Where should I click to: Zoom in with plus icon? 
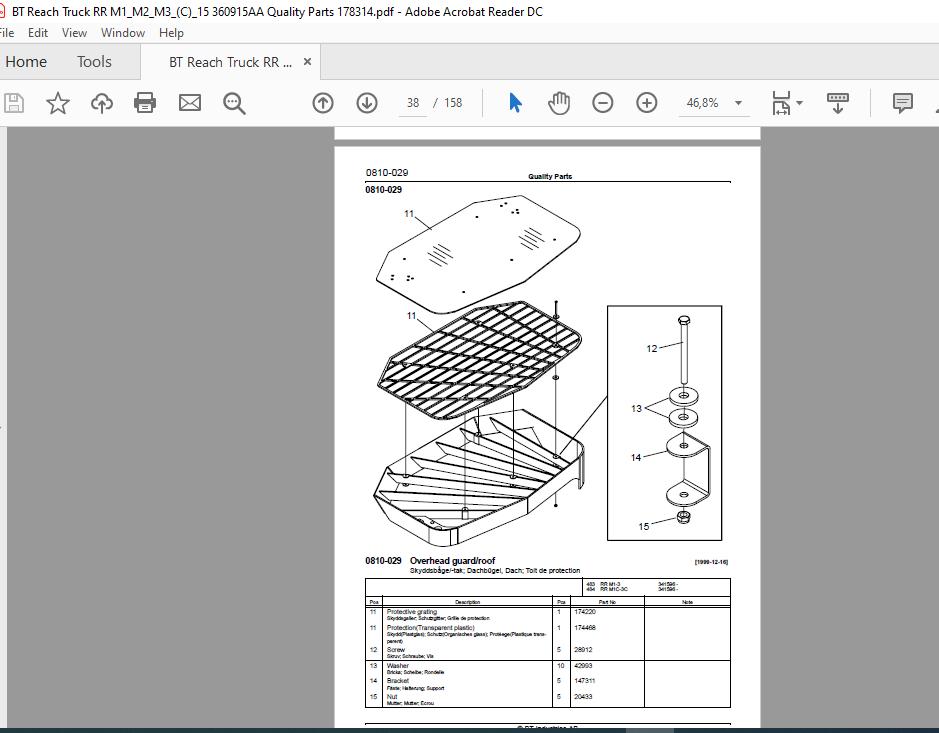point(647,103)
